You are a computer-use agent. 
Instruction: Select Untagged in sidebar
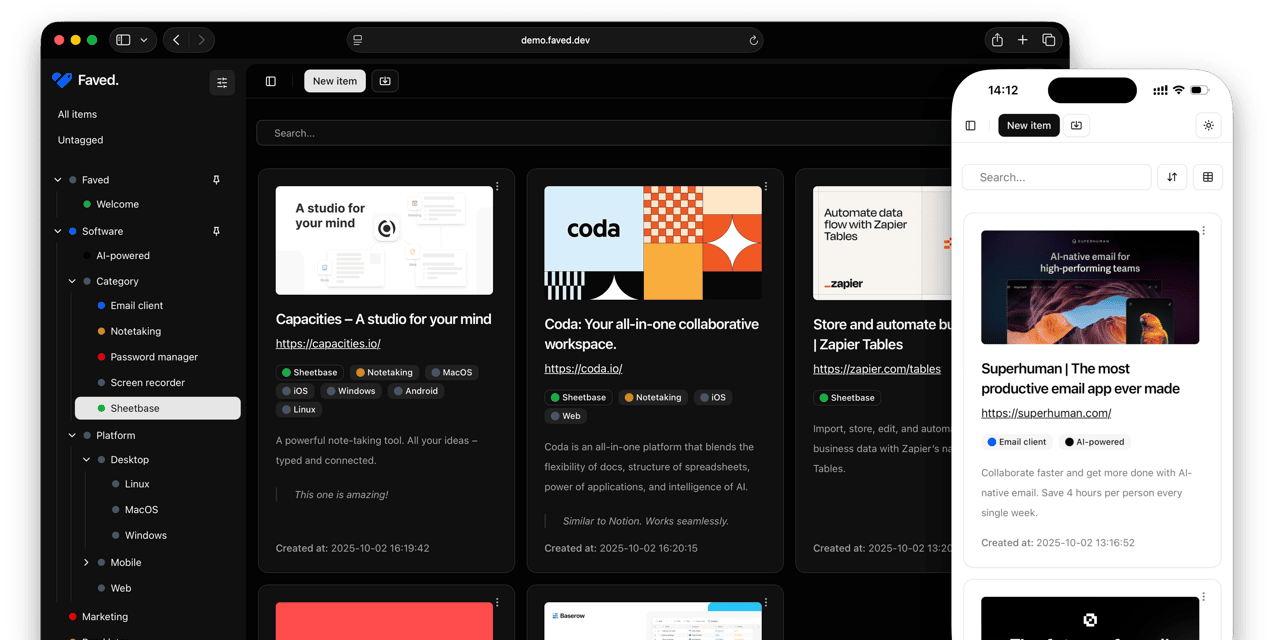pyautogui.click(x=81, y=140)
